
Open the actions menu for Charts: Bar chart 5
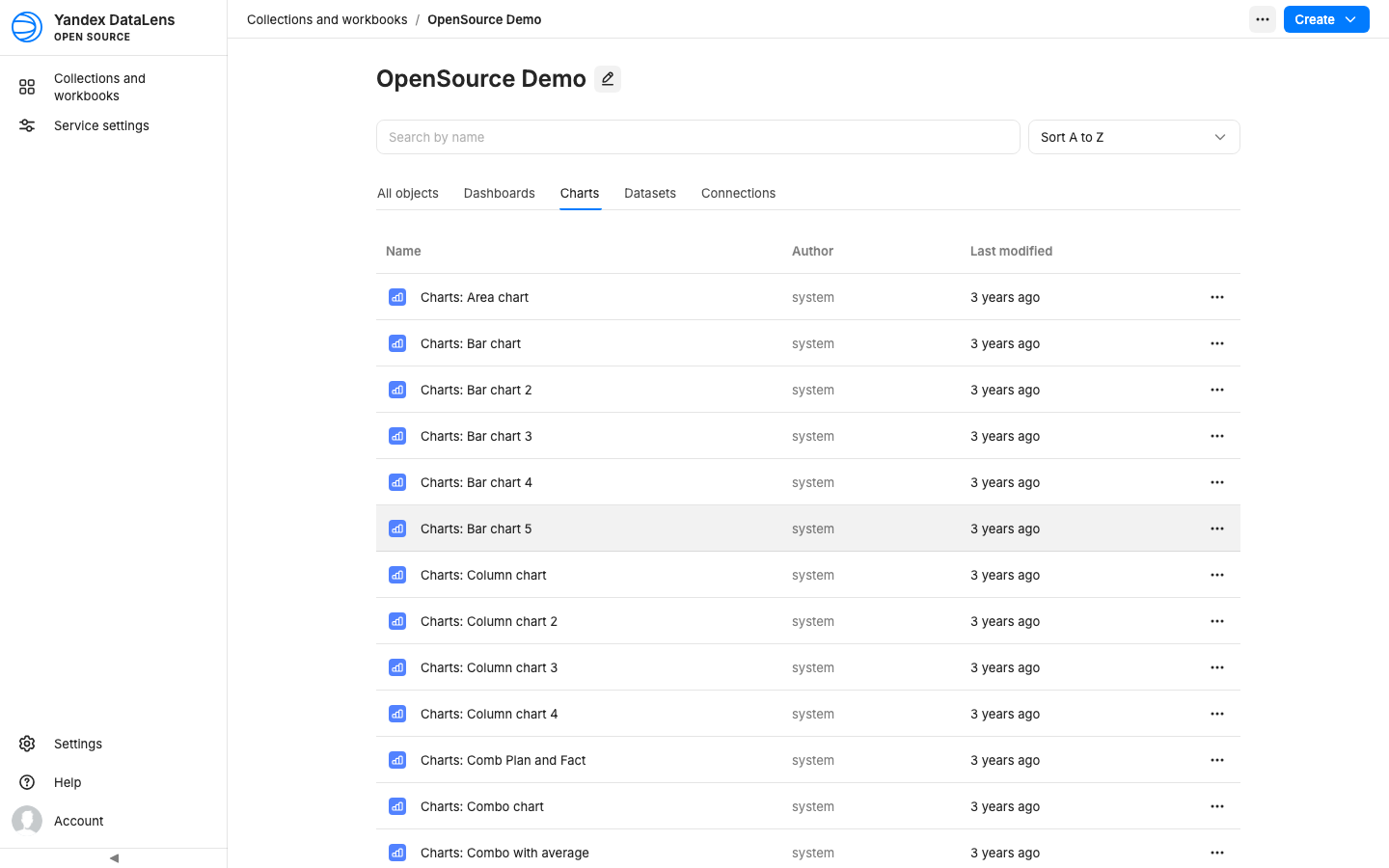point(1217,529)
